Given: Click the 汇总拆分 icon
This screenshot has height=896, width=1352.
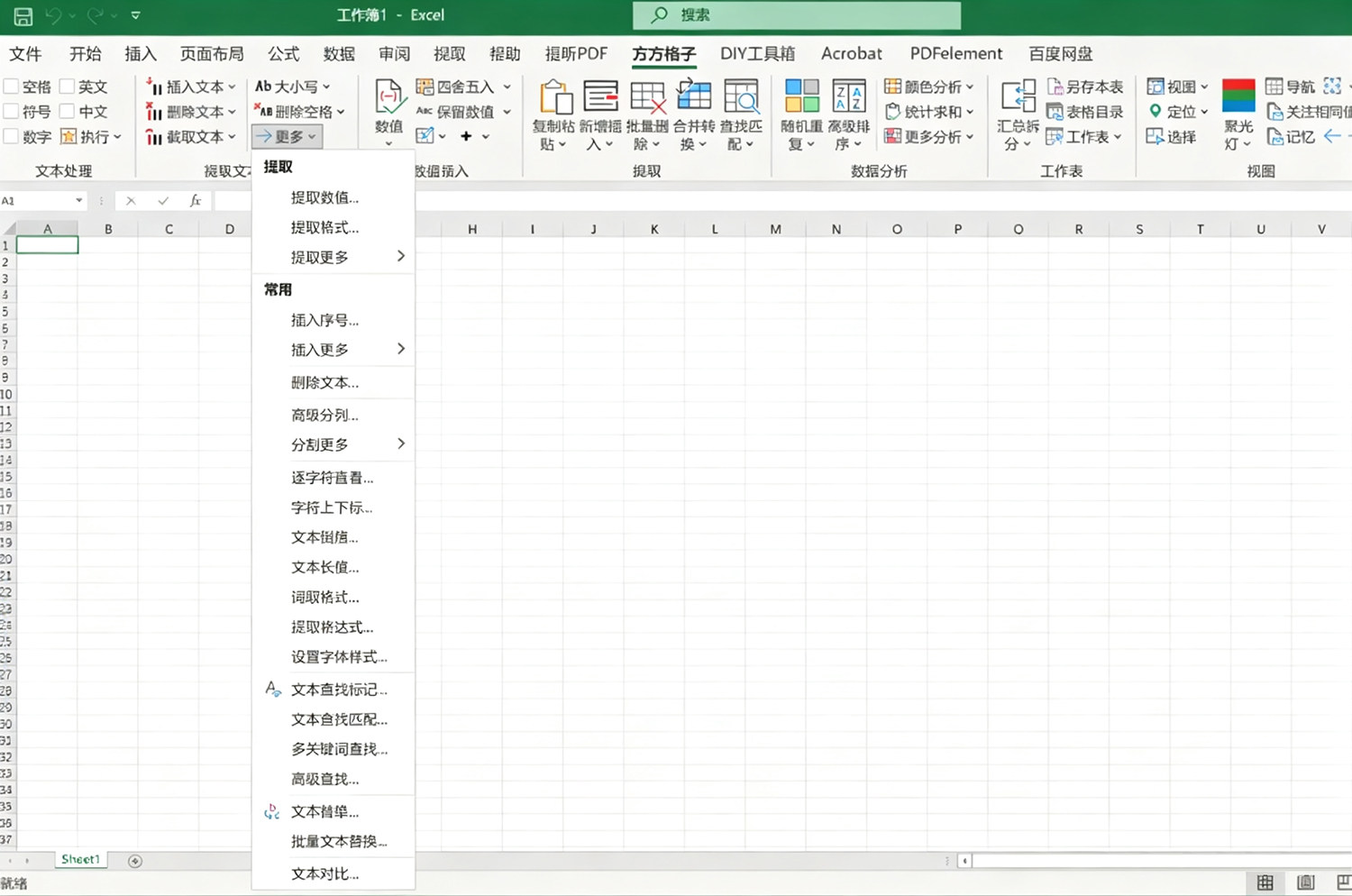Looking at the screenshot, I should [1018, 97].
